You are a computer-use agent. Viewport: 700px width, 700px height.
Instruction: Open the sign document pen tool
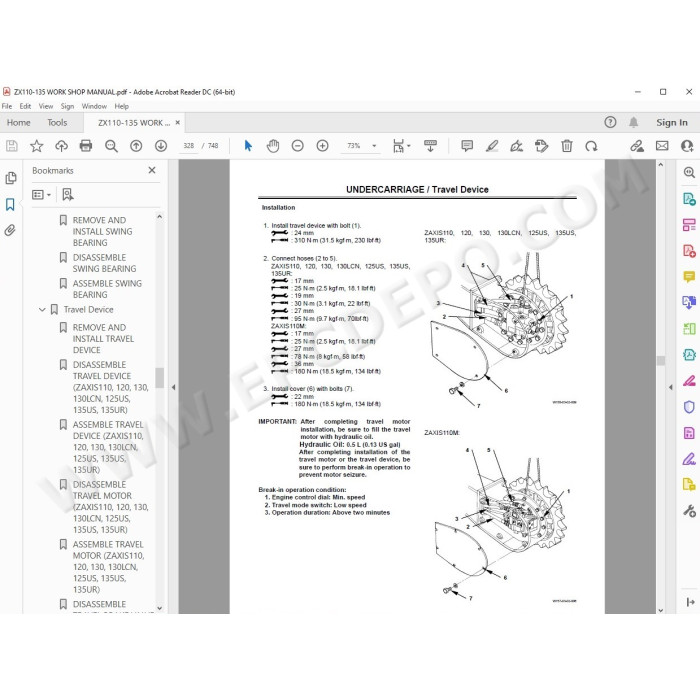(517, 146)
